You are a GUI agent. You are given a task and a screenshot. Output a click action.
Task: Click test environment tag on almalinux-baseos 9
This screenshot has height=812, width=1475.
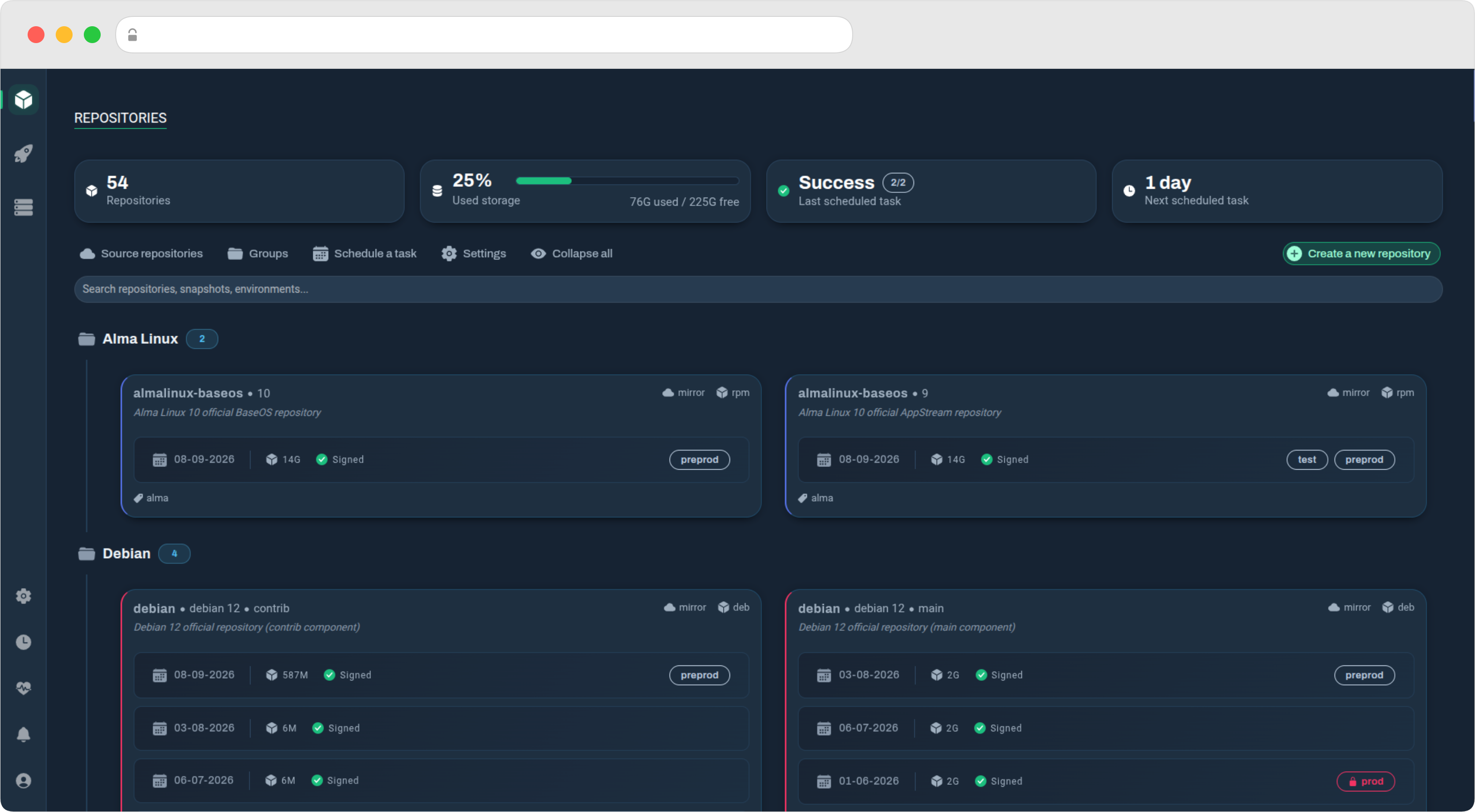click(1307, 460)
